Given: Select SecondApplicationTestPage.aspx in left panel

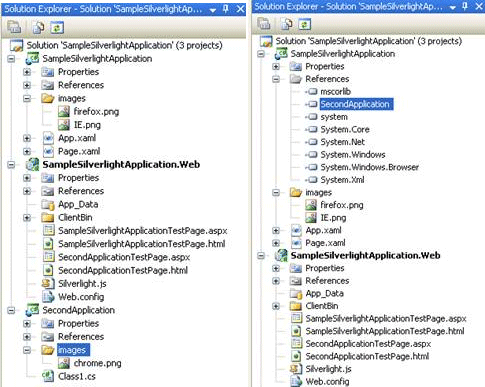Looking at the screenshot, I should (x=124, y=257).
